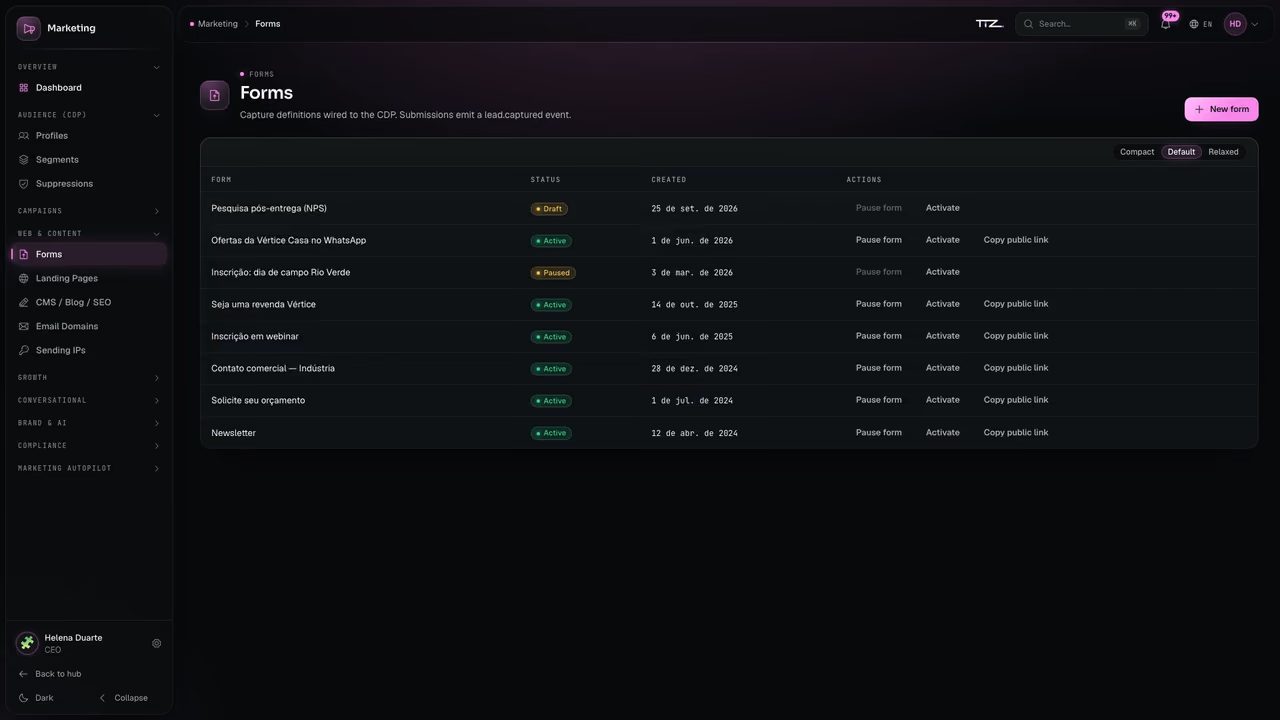Image resolution: width=1280 pixels, height=720 pixels.
Task: Go to Landing Pages menu item
Action: 89,278
